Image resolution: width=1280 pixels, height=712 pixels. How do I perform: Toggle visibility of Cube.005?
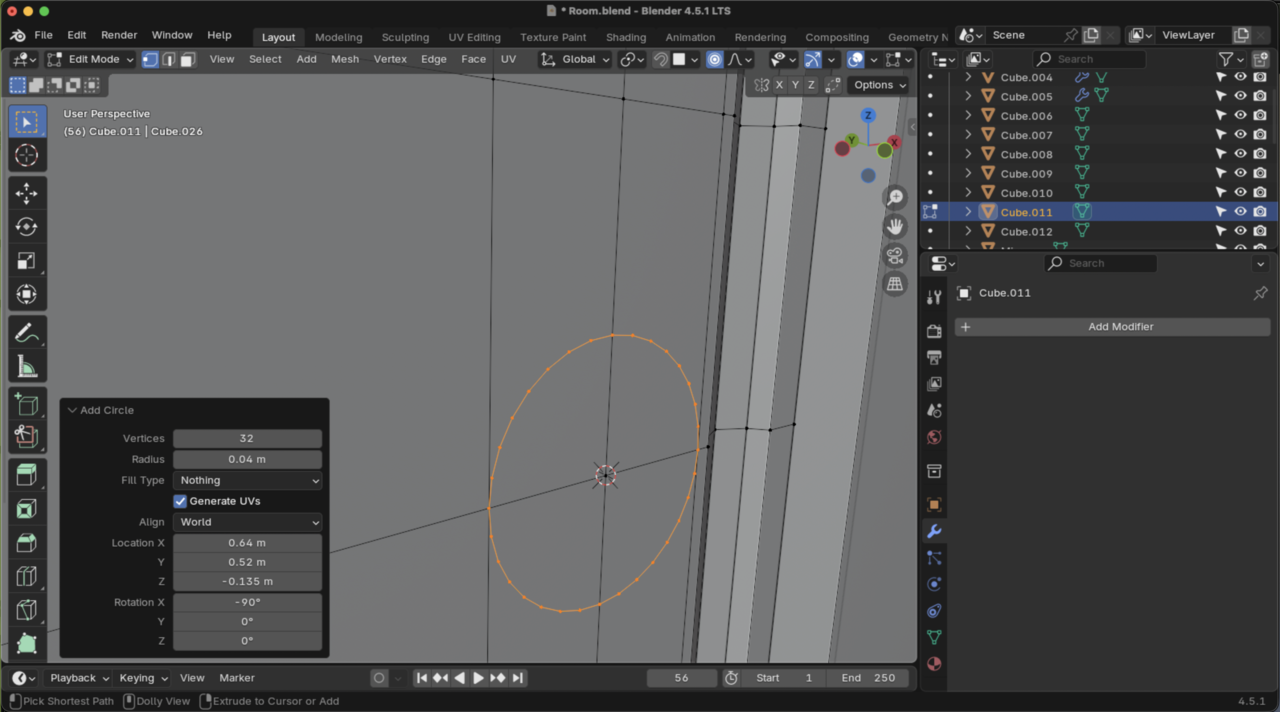[x=1240, y=96]
